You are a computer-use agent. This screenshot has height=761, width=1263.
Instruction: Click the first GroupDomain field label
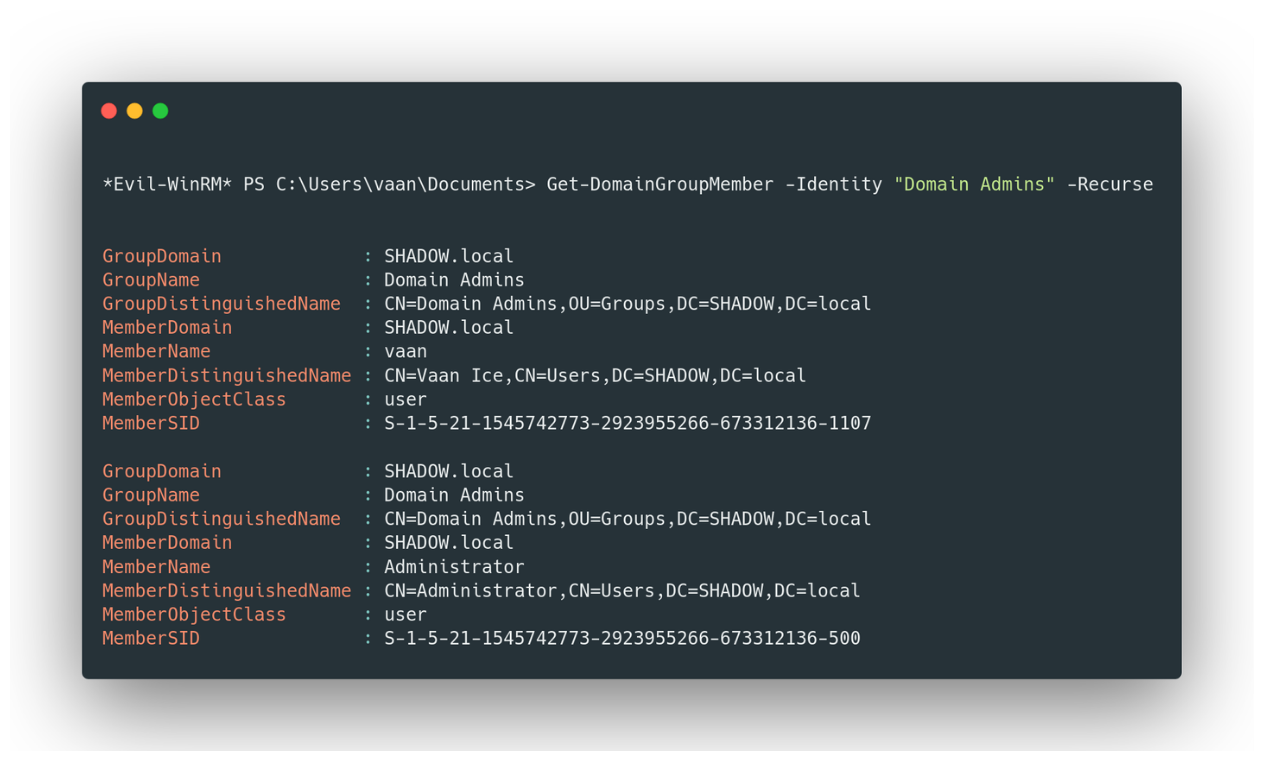(x=162, y=257)
